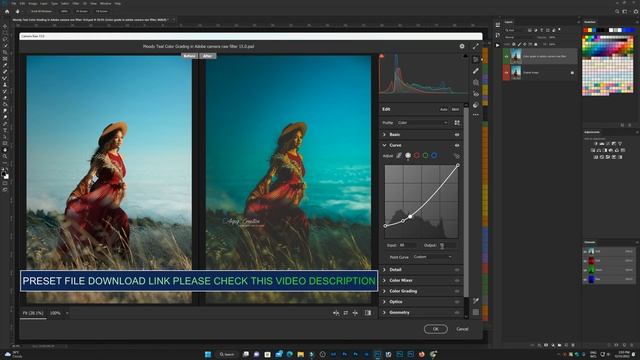This screenshot has width=640, height=360.
Task: Swap before and after settings icon
Action: click(x=345, y=313)
